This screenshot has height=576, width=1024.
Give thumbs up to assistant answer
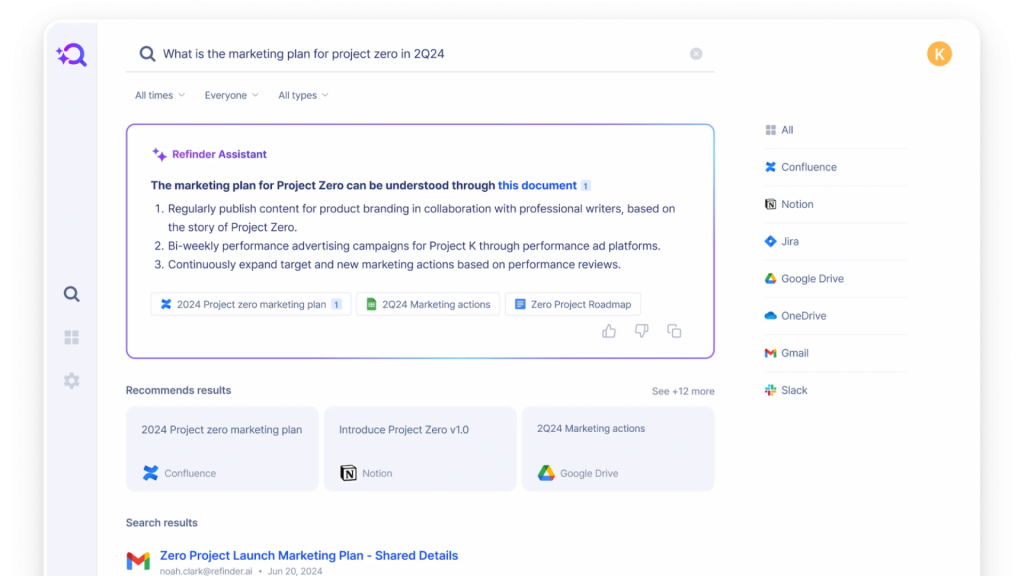coord(609,331)
